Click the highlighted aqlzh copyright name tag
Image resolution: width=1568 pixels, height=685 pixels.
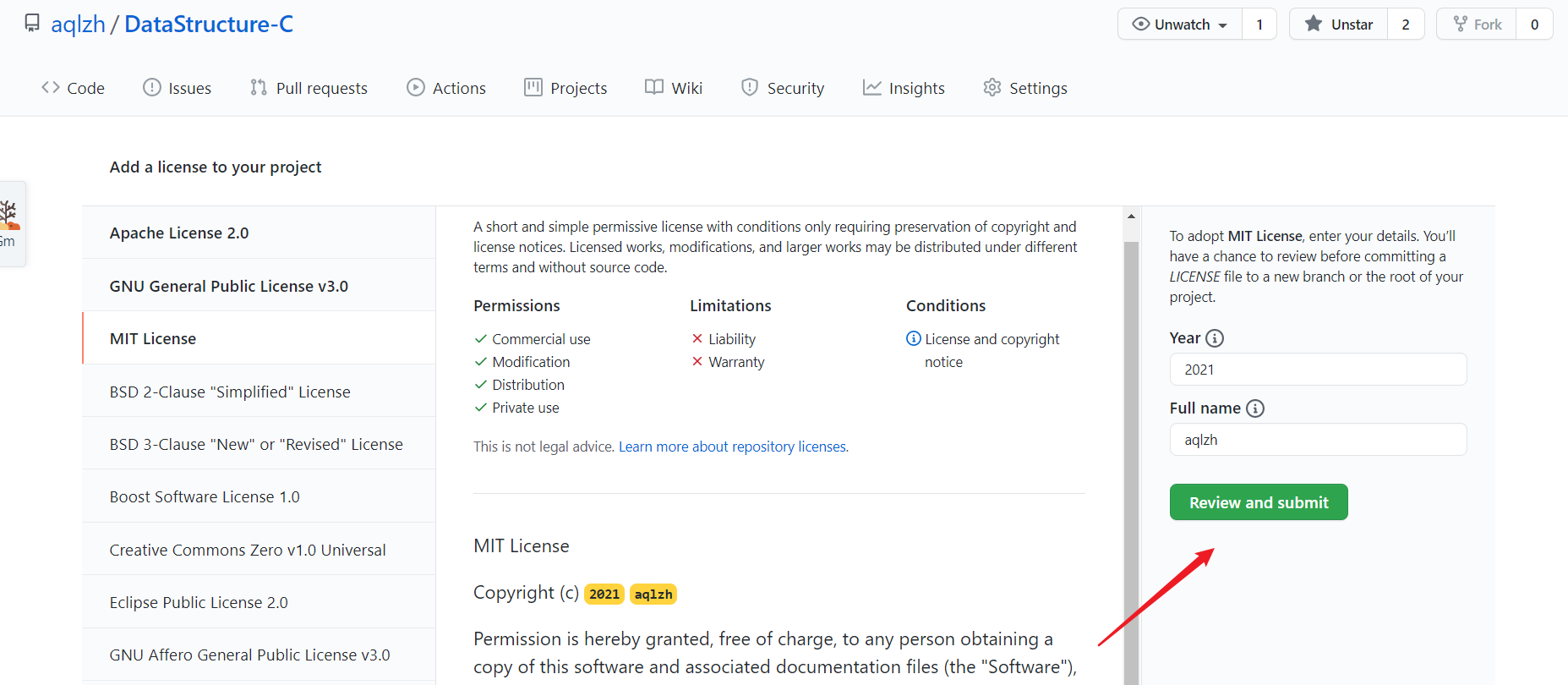pyautogui.click(x=653, y=594)
